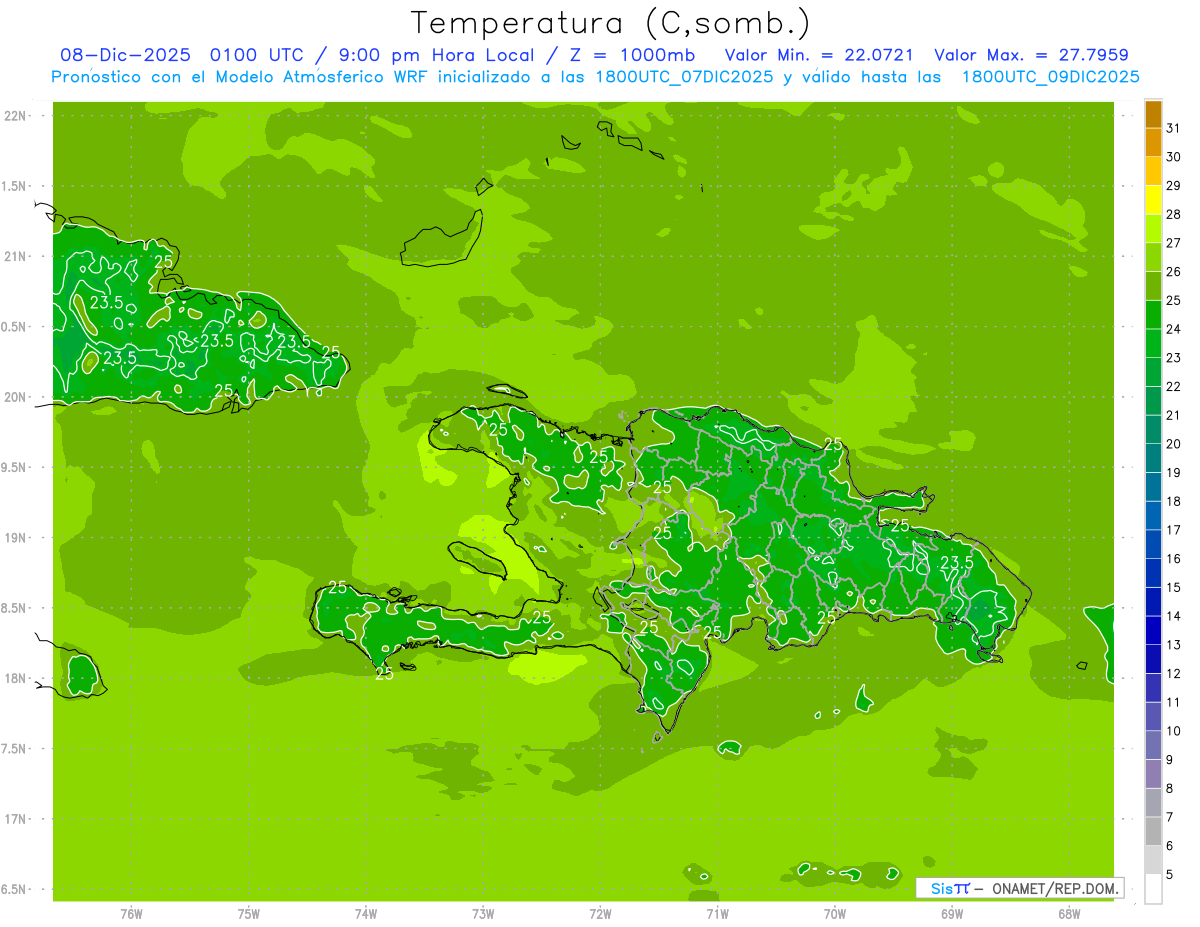The image size is (1200, 927).
Task: Click the "22N" latitude axis label
Action: tap(15, 116)
